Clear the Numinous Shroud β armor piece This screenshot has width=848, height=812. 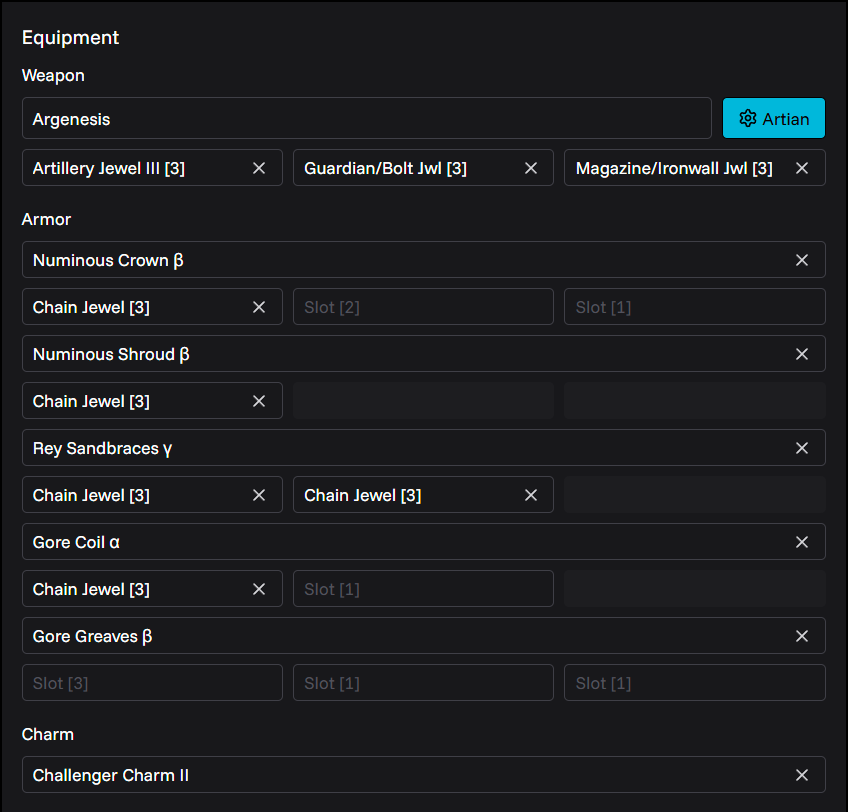pyautogui.click(x=802, y=354)
